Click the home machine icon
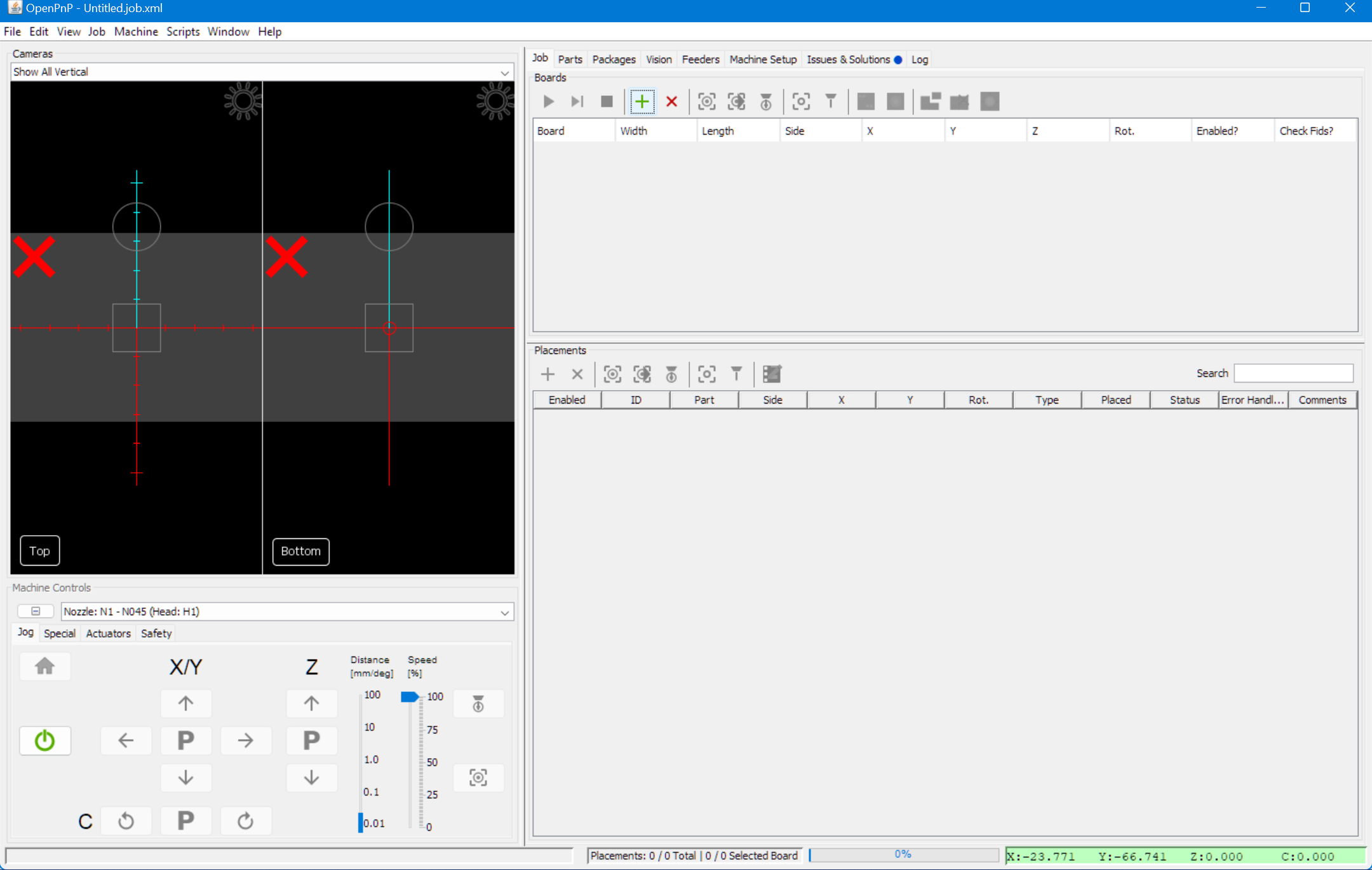This screenshot has height=870, width=1372. tap(44, 666)
